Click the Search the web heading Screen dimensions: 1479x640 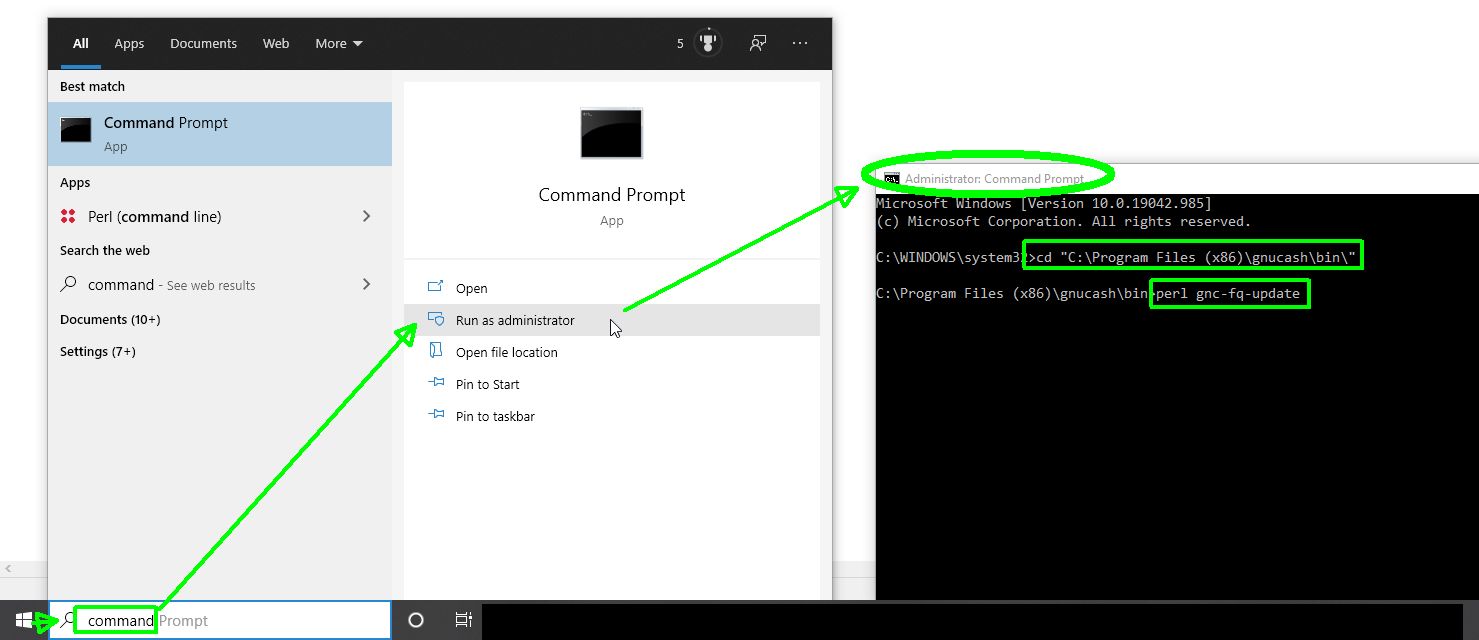point(105,250)
